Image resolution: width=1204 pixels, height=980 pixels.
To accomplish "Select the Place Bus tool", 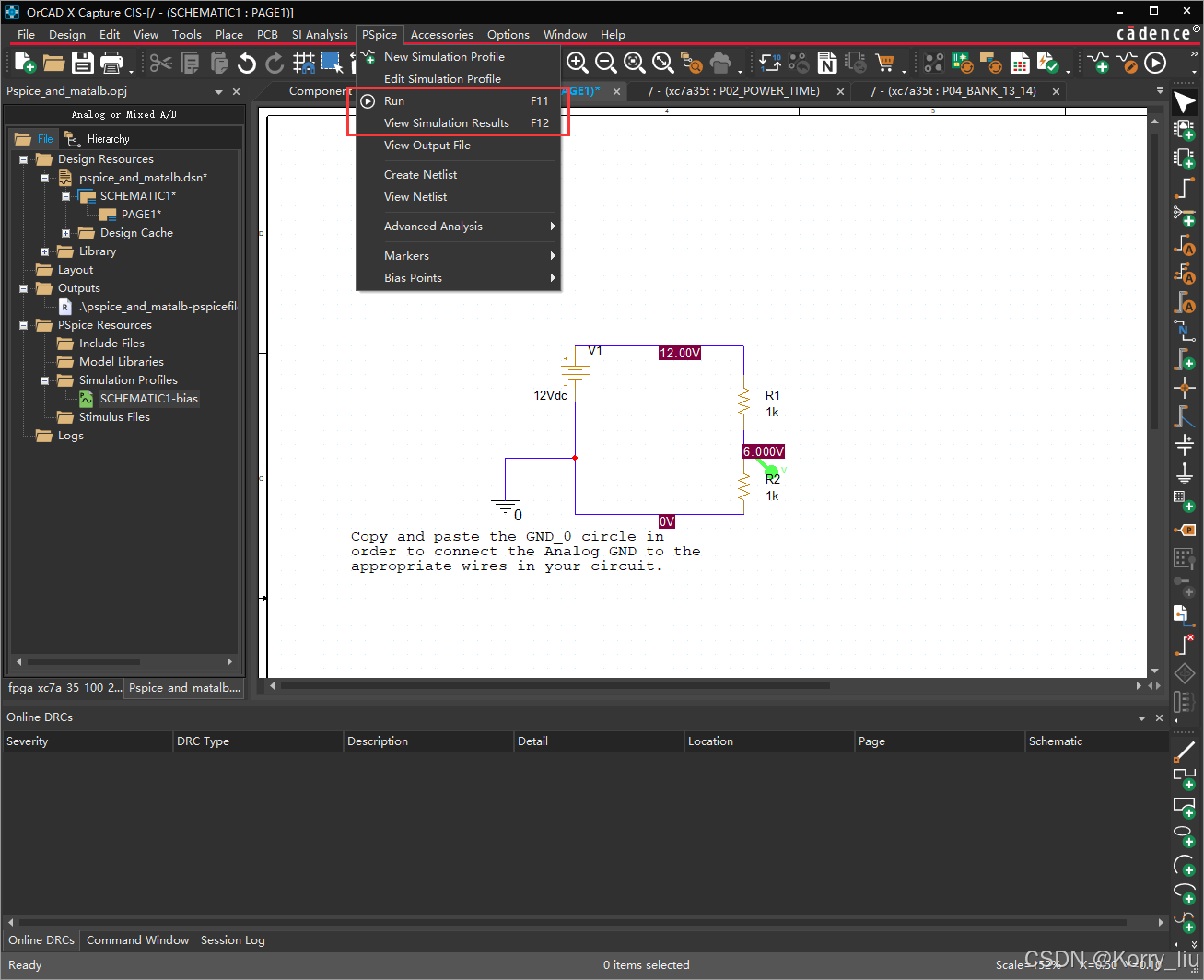I will (x=1186, y=360).
